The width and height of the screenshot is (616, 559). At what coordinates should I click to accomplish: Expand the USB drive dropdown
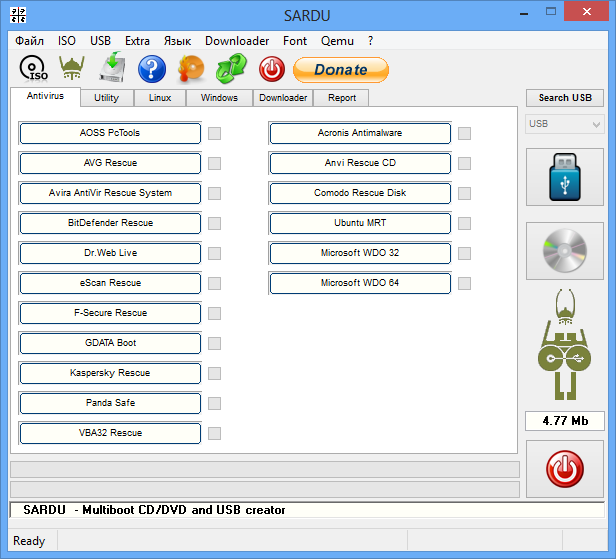(x=565, y=124)
